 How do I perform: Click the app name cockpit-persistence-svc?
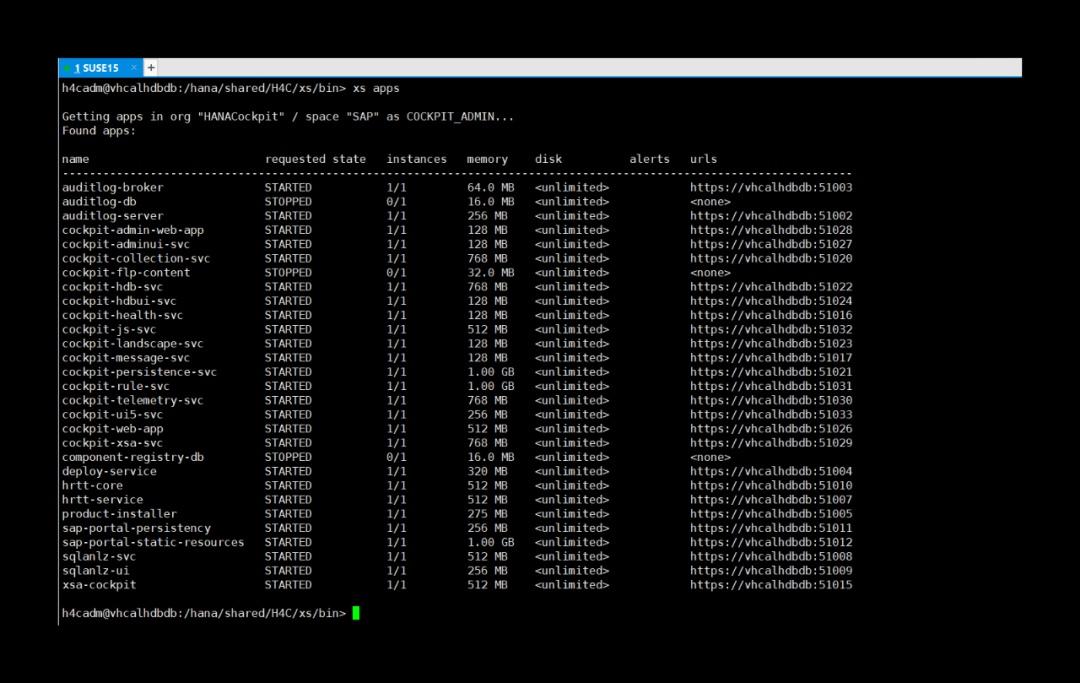pos(139,372)
